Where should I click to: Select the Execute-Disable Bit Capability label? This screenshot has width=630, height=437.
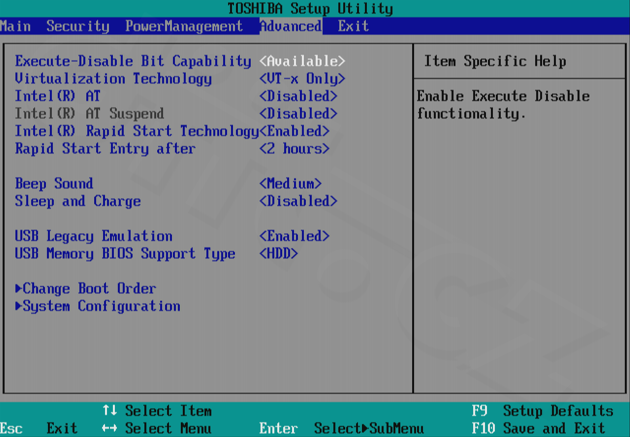[x=133, y=61]
